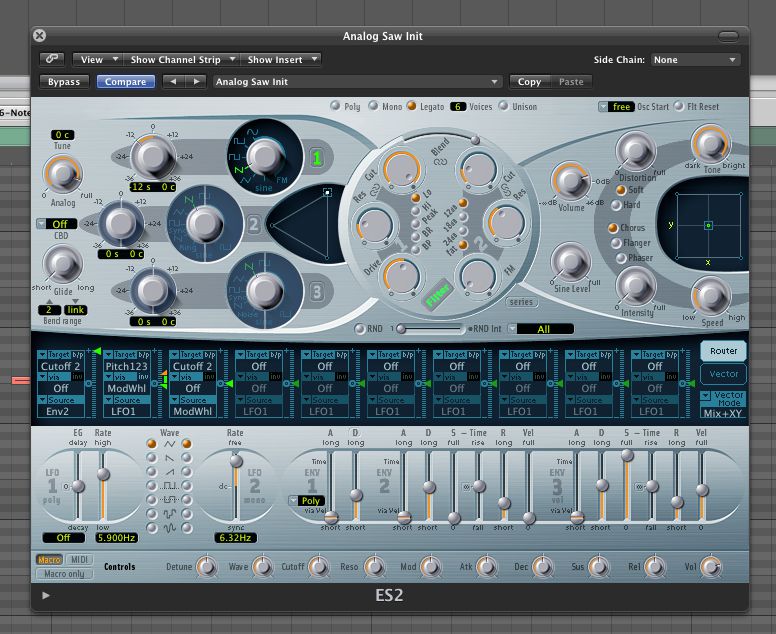Click the Reso macro knob
The height and width of the screenshot is (634, 776).
coord(375,567)
